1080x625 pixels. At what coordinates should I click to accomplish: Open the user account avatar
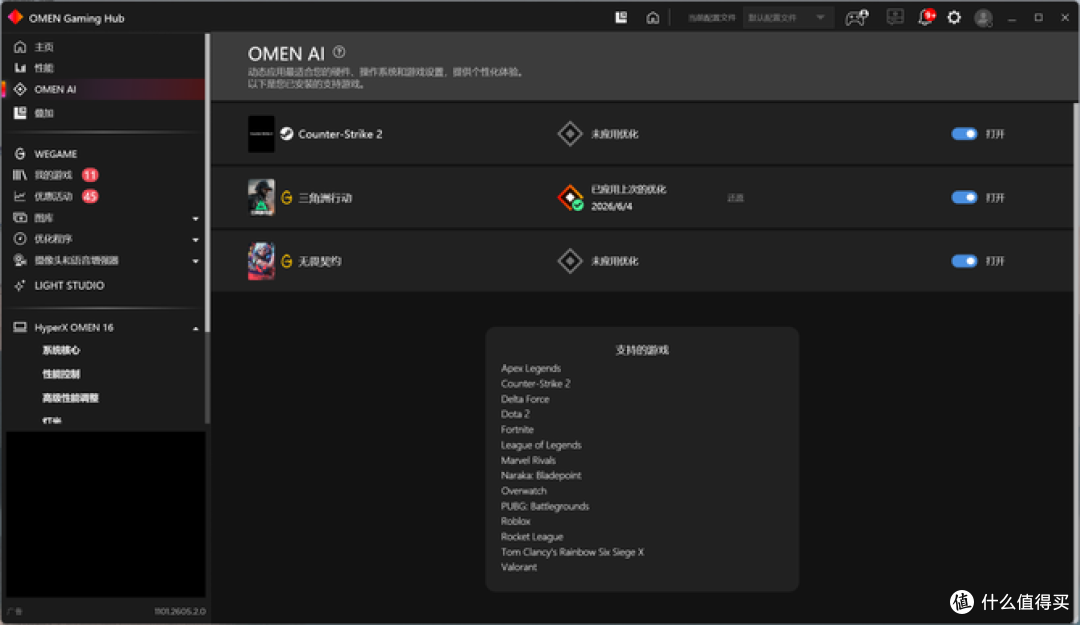point(984,18)
